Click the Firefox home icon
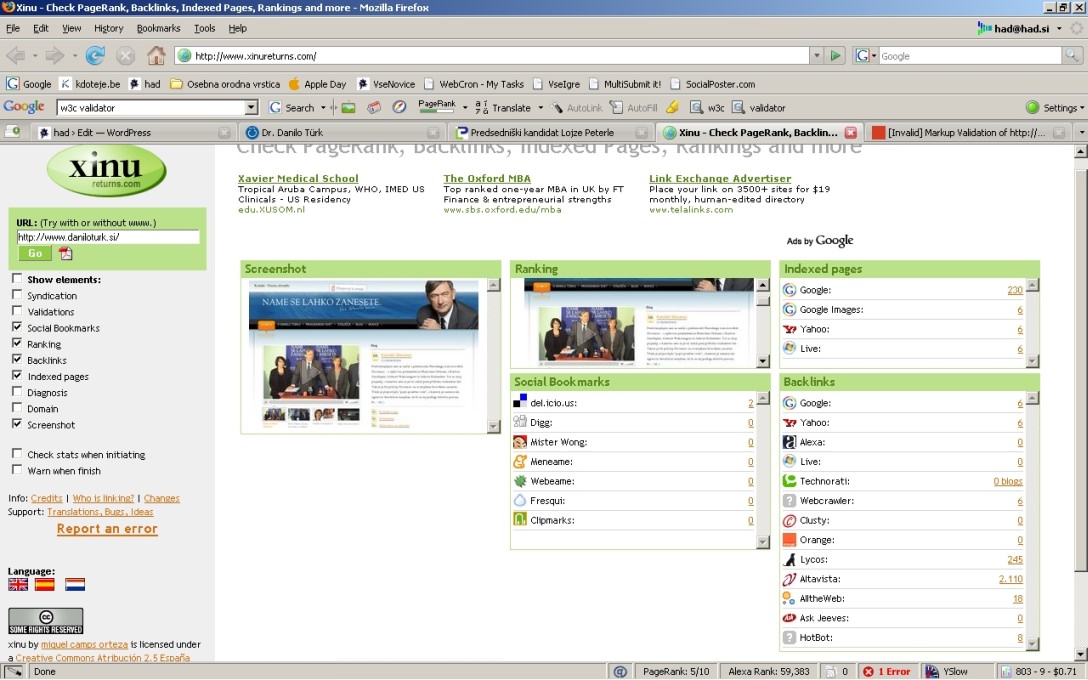The height and width of the screenshot is (680, 1088). coord(156,56)
